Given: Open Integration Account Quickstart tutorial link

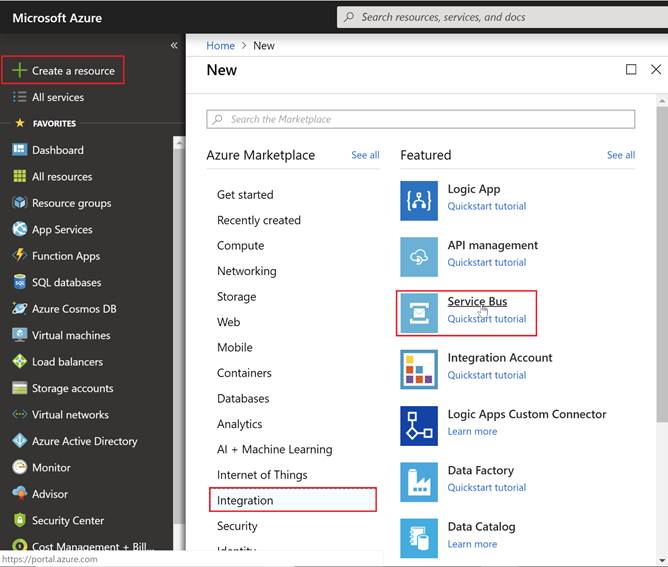Looking at the screenshot, I should (x=487, y=375).
